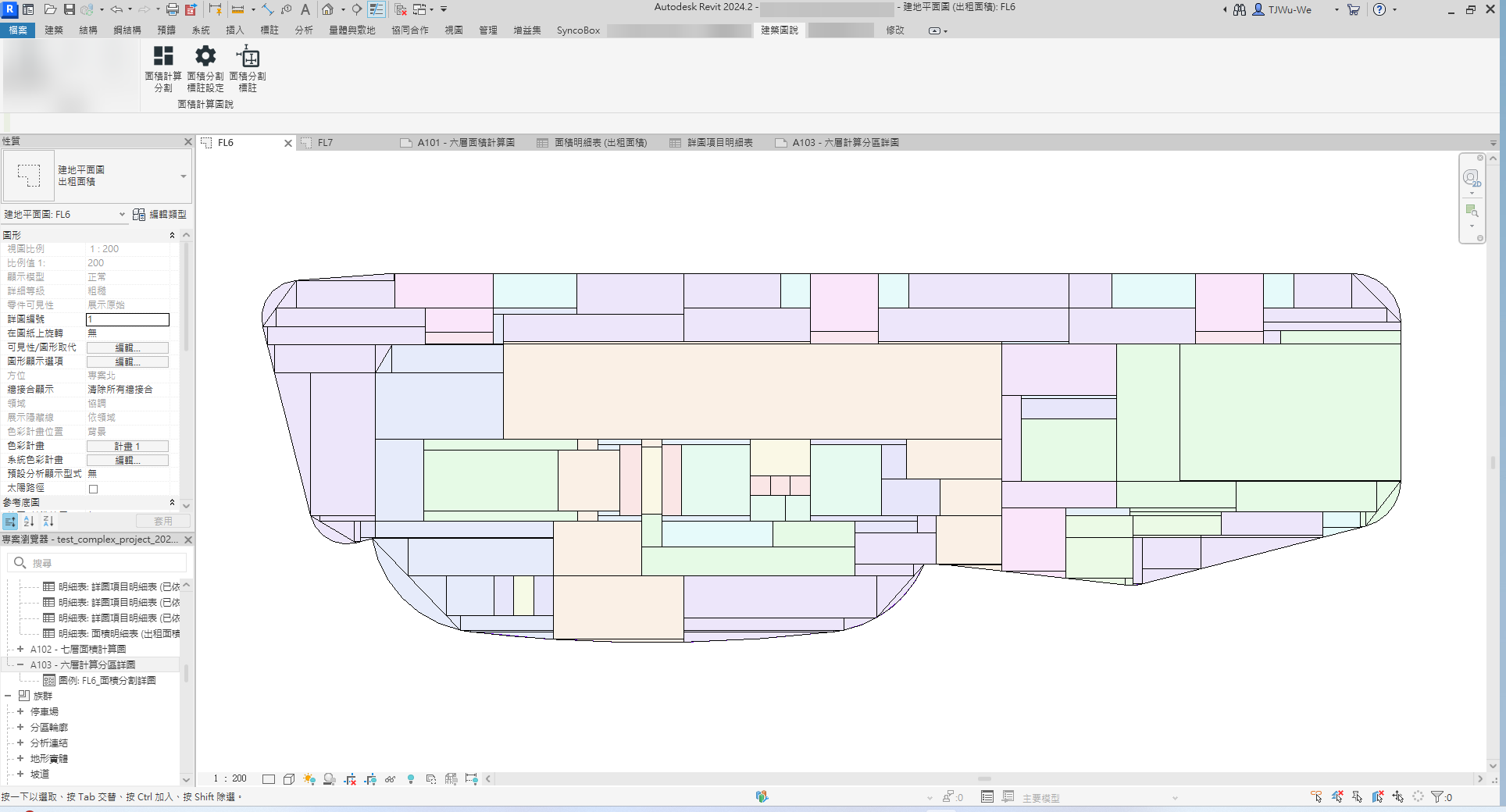Viewport: 1506px width, 812px height.
Task: Click the Print icon in quick access toolbar
Action: (172, 9)
